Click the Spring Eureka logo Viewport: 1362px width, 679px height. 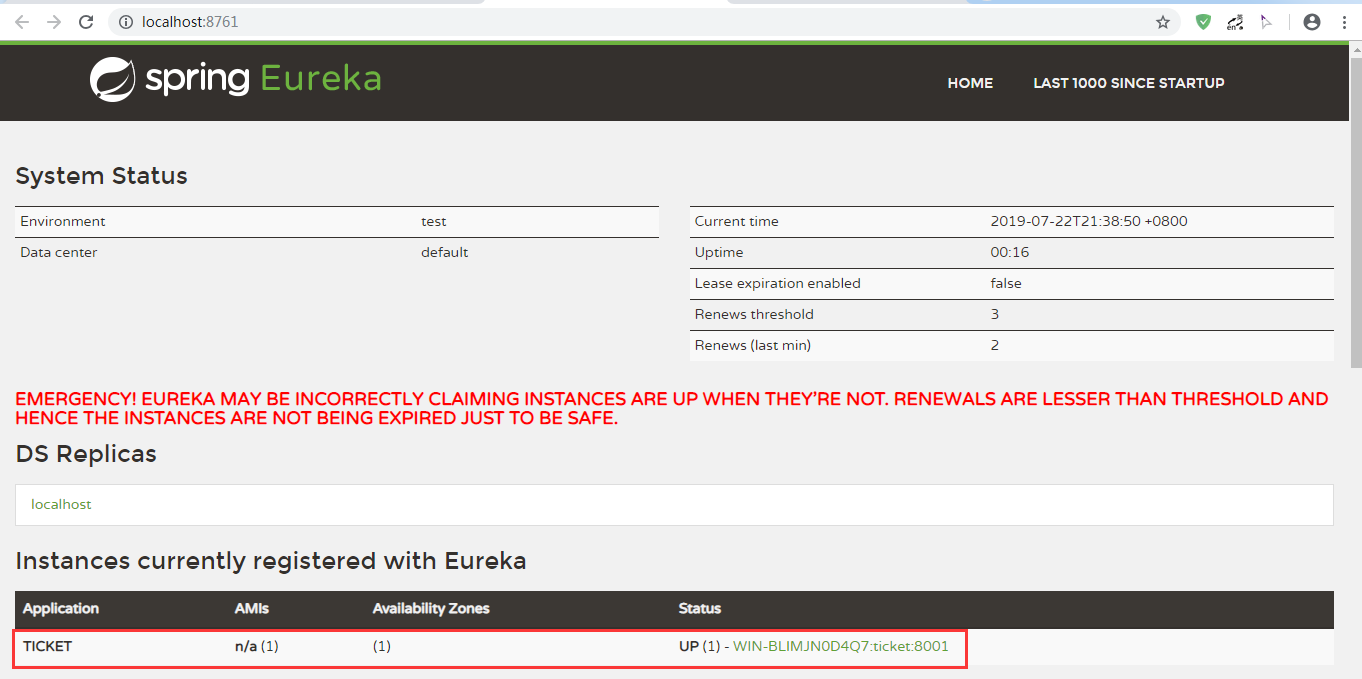235,80
